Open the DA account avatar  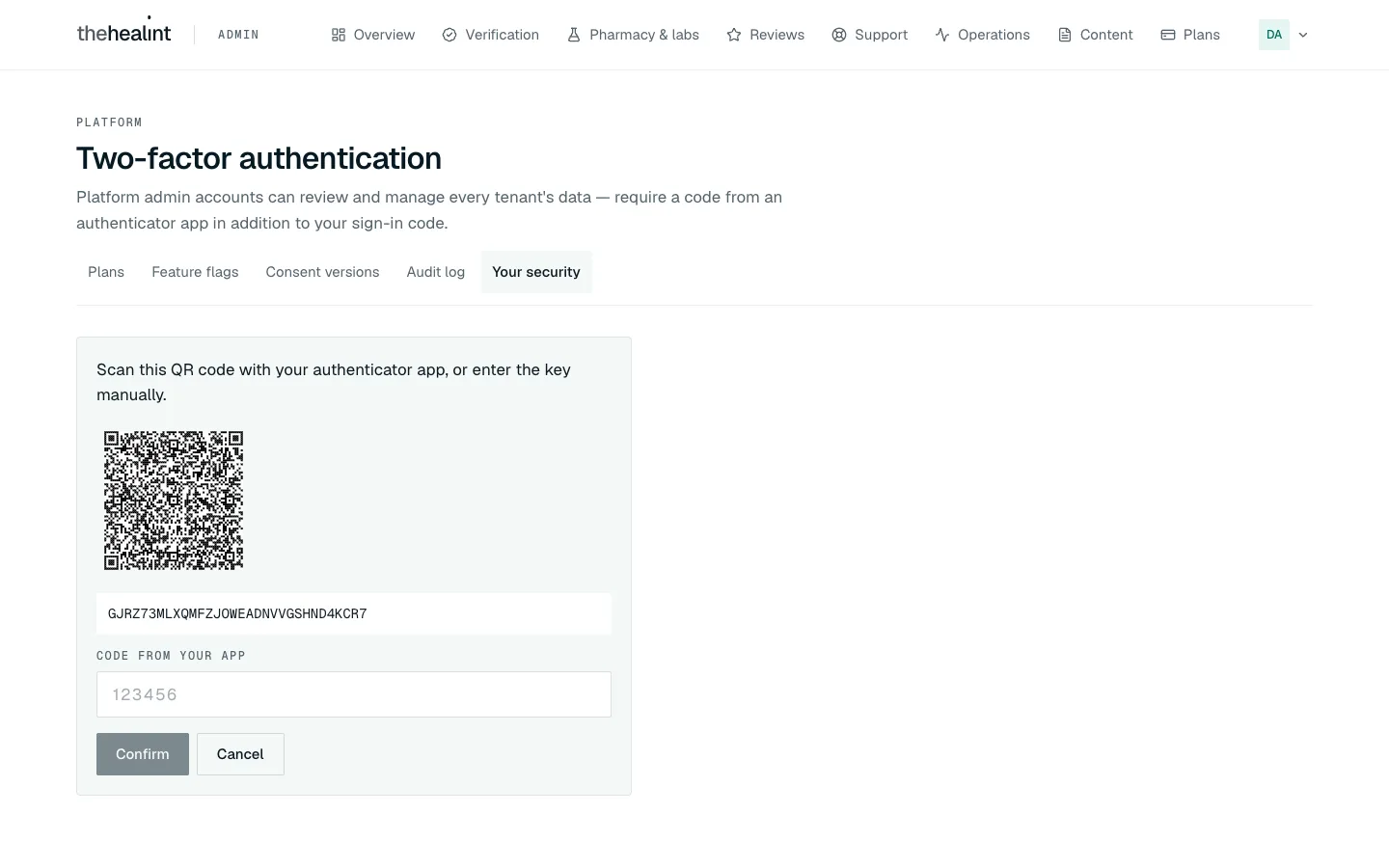[x=1274, y=35]
